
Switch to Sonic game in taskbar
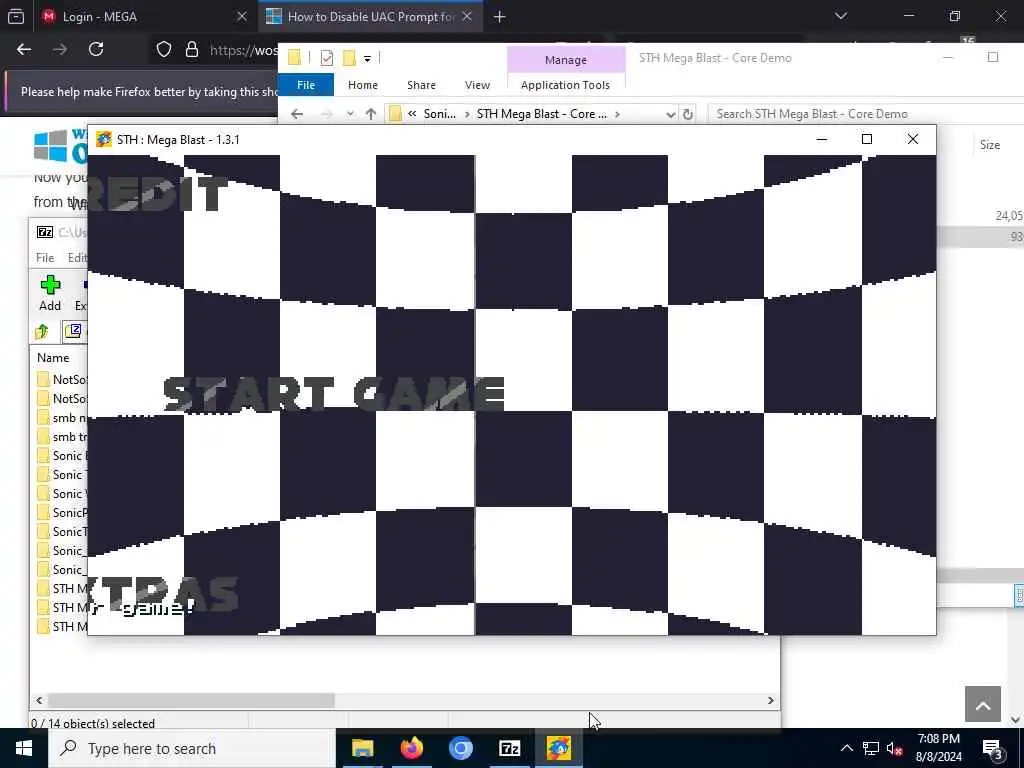click(559, 748)
